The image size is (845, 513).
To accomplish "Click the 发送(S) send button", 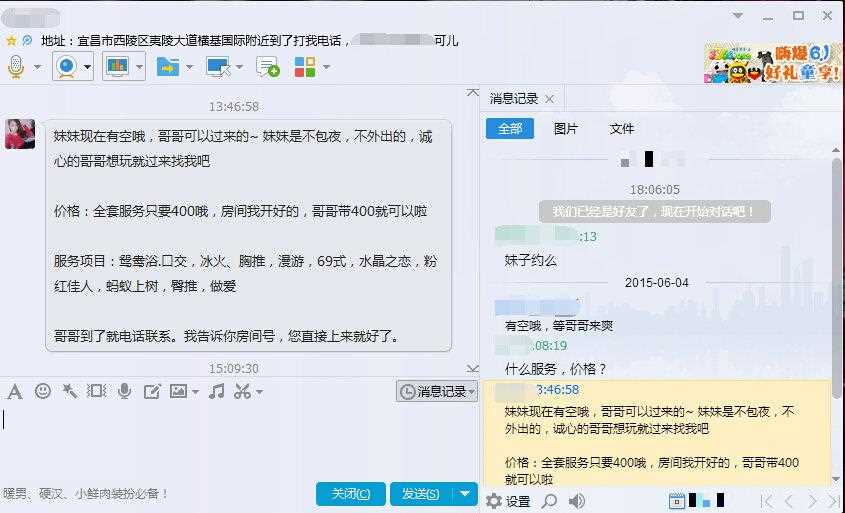I will tap(421, 494).
